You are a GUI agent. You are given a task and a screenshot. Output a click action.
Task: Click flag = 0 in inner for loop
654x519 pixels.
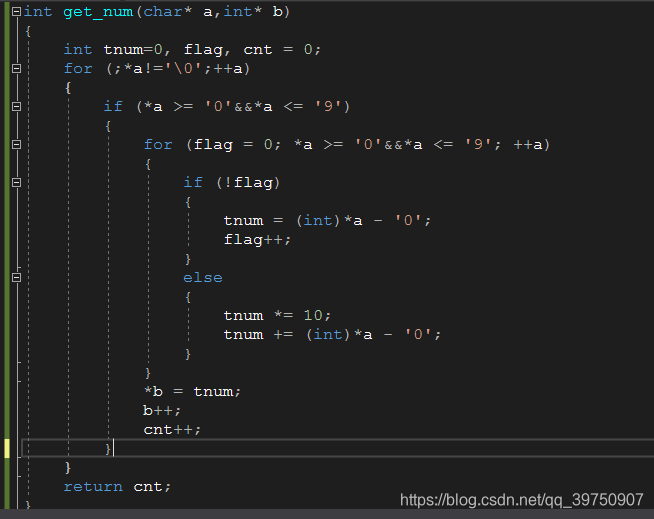pos(233,145)
